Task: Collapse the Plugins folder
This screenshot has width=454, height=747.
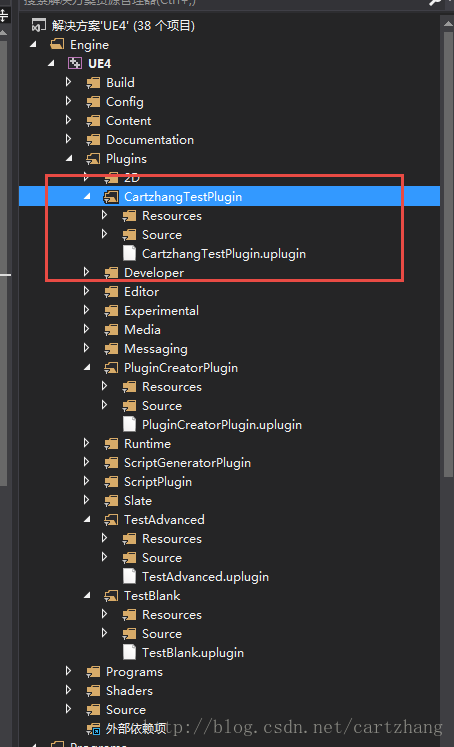Action: point(69,158)
